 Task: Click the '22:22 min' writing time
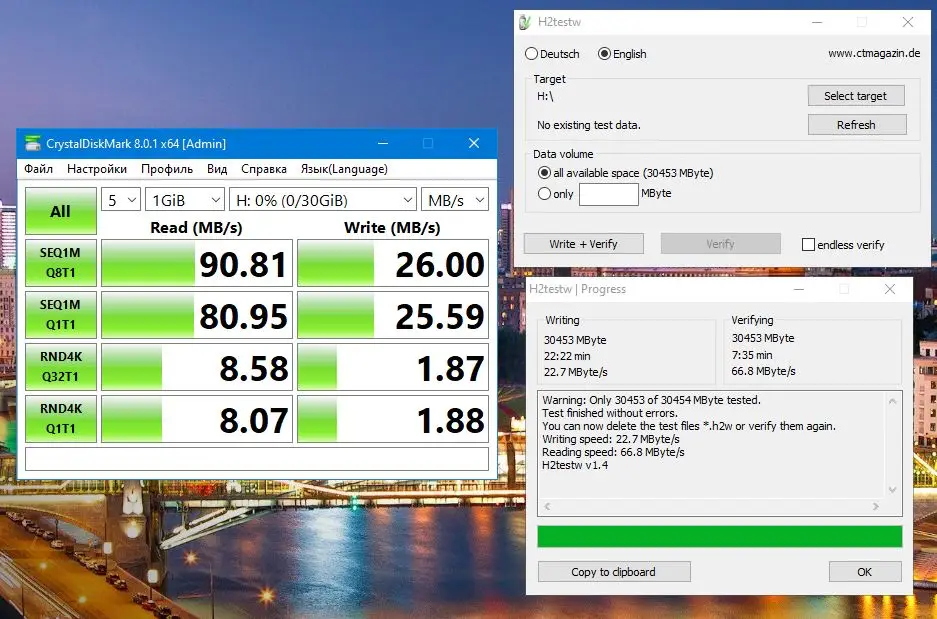(x=567, y=356)
